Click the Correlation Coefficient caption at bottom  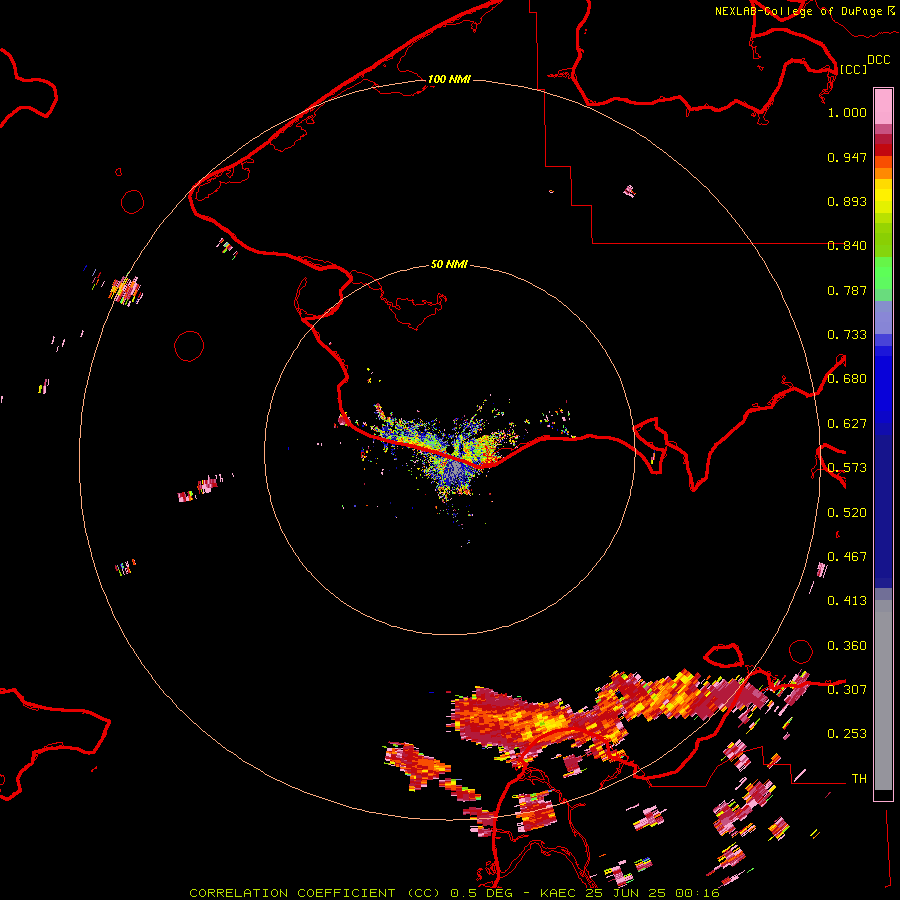click(x=454, y=893)
